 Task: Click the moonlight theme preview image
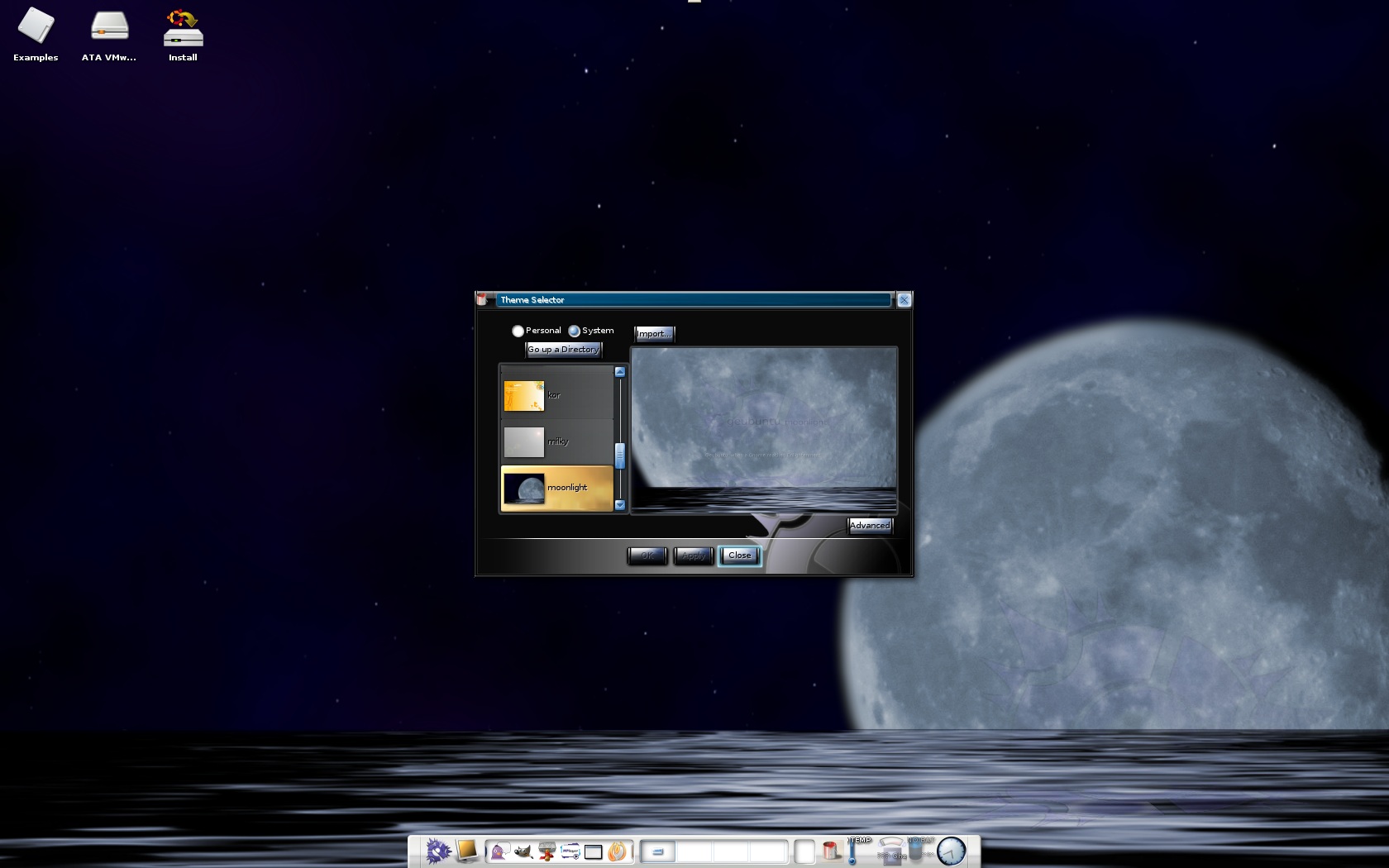click(x=764, y=431)
